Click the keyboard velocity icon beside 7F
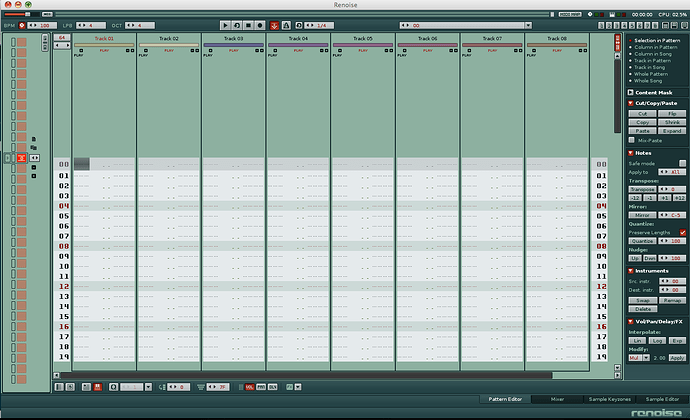This screenshot has height=420, width=690. [201, 387]
